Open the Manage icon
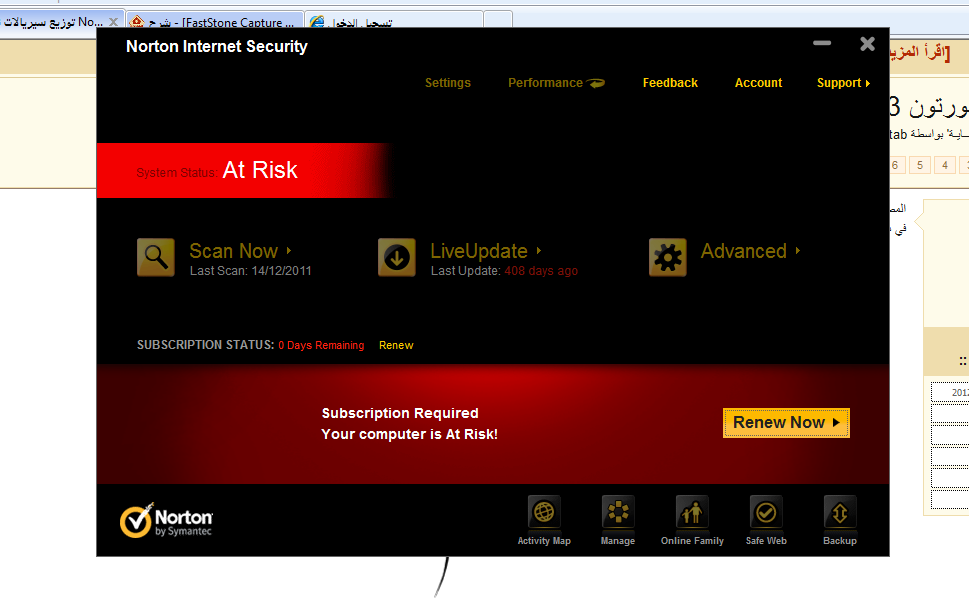The width and height of the screenshot is (969, 608). pyautogui.click(x=618, y=512)
